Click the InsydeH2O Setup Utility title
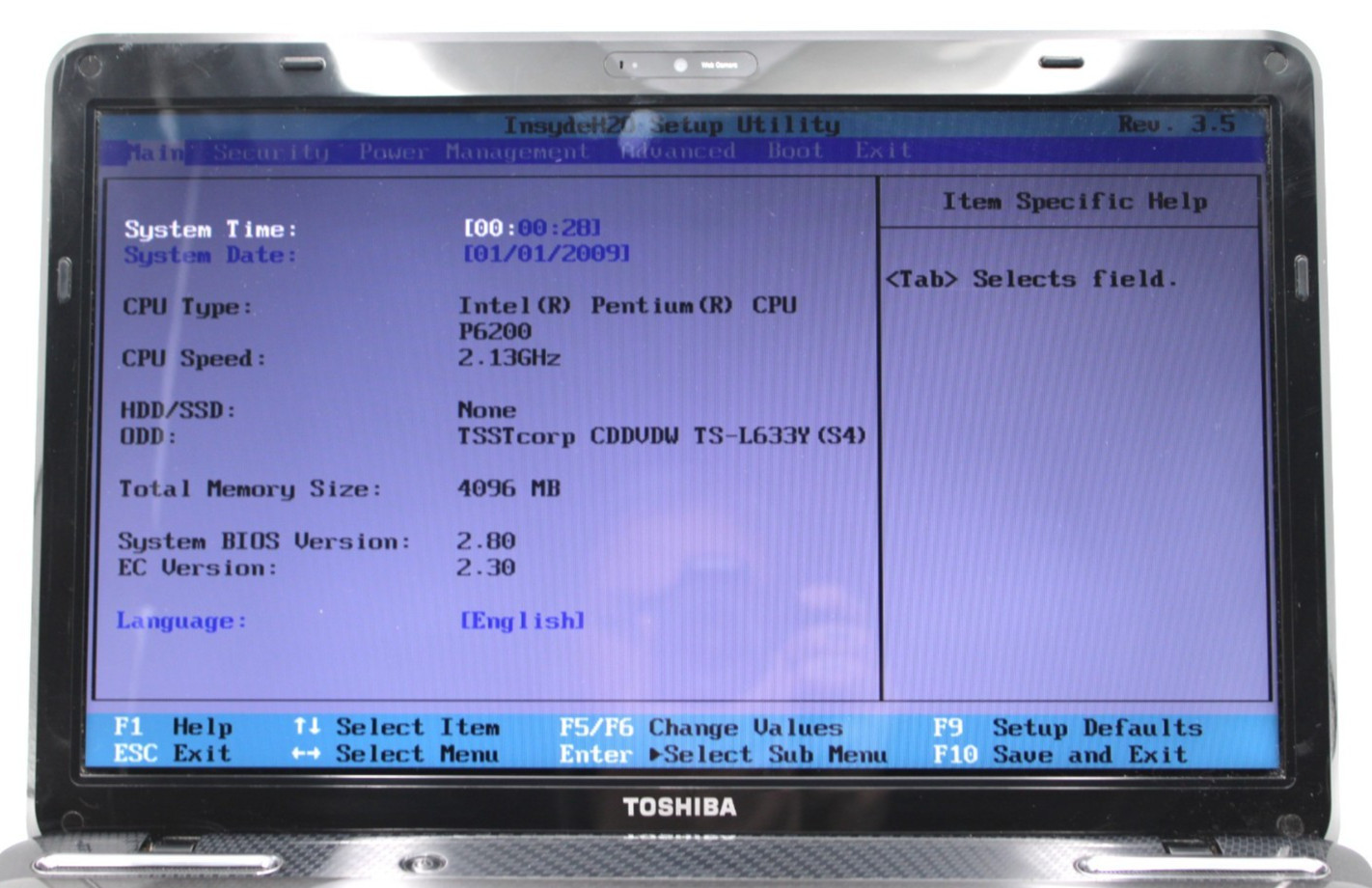The image size is (1372, 888). [x=672, y=125]
